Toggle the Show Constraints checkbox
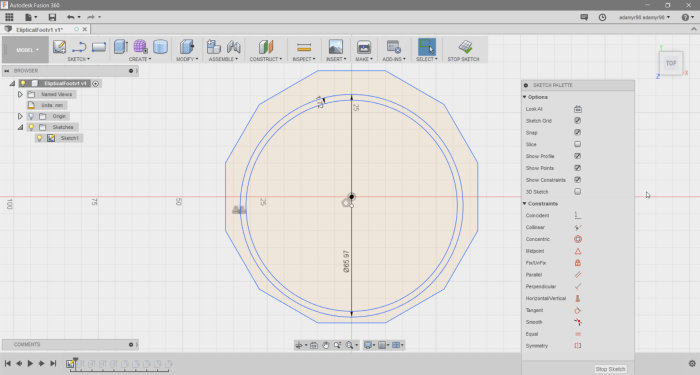This screenshot has height=375, width=700. (x=578, y=180)
